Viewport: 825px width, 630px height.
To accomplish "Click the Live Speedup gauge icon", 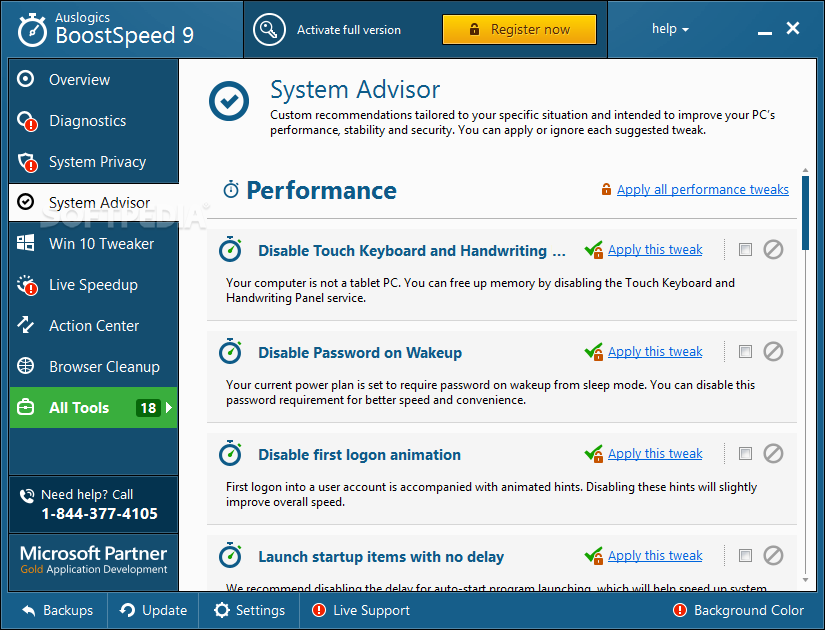I will pyautogui.click(x=27, y=285).
